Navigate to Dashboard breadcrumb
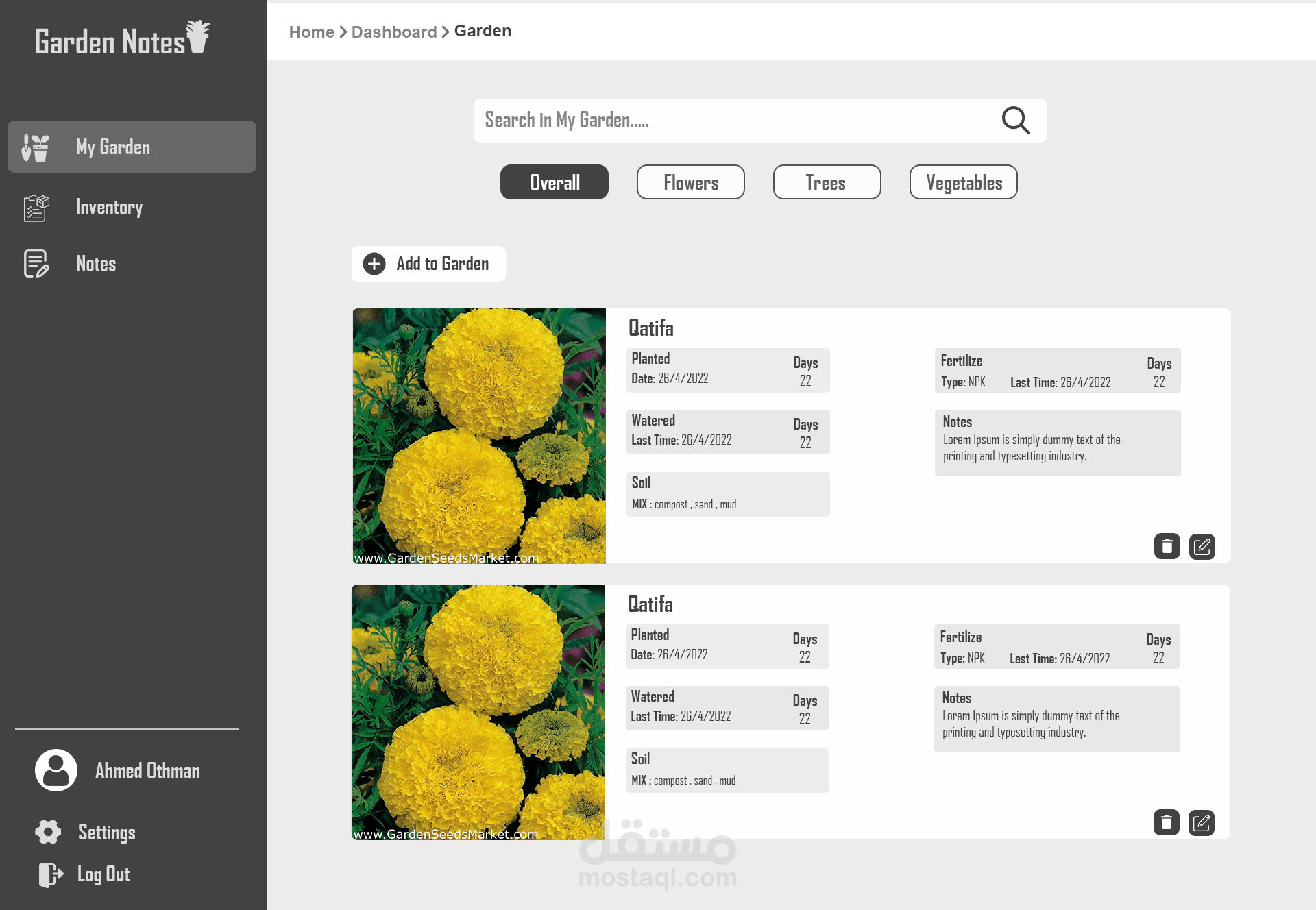Viewport: 1316px width, 910px height. 394,32
